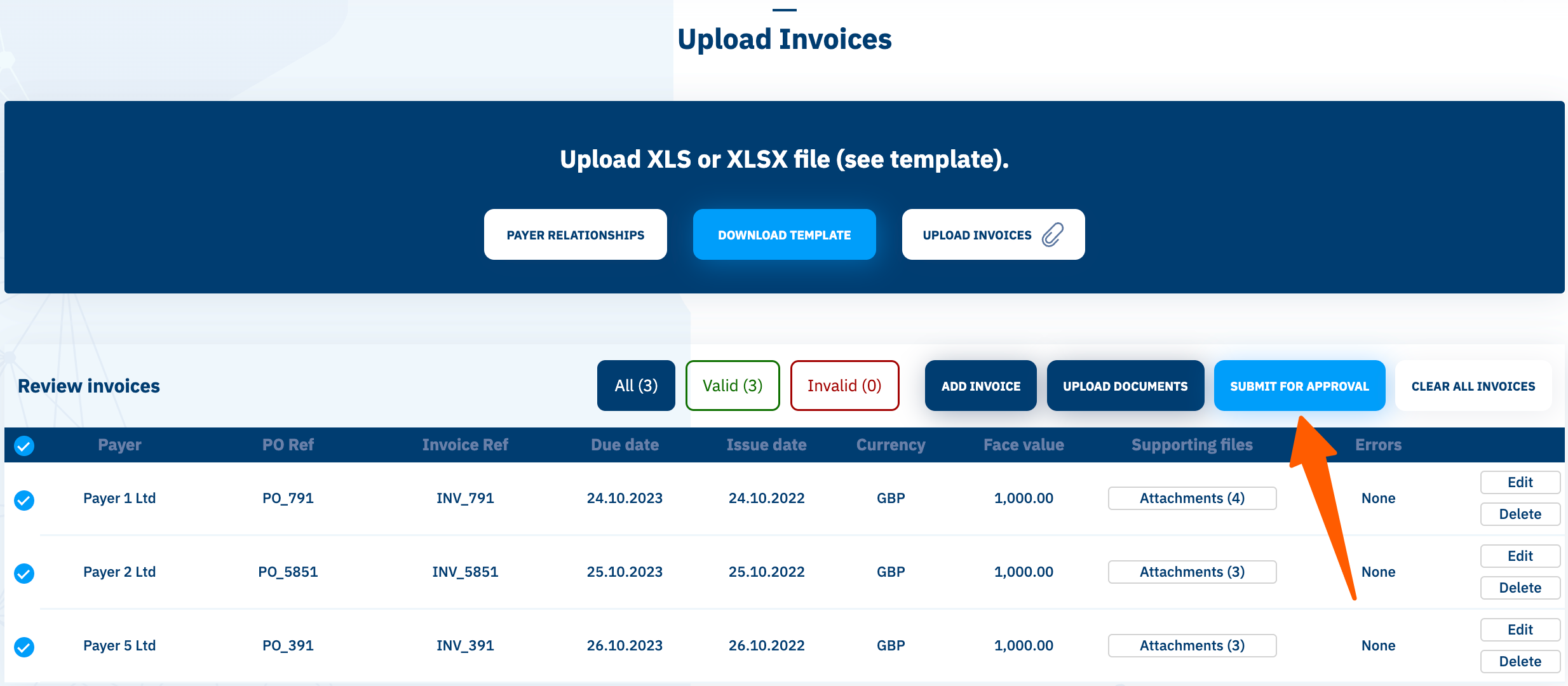Open Attachments (3) for INV_5851
Screen dimensions: 1568x686
(x=1192, y=572)
